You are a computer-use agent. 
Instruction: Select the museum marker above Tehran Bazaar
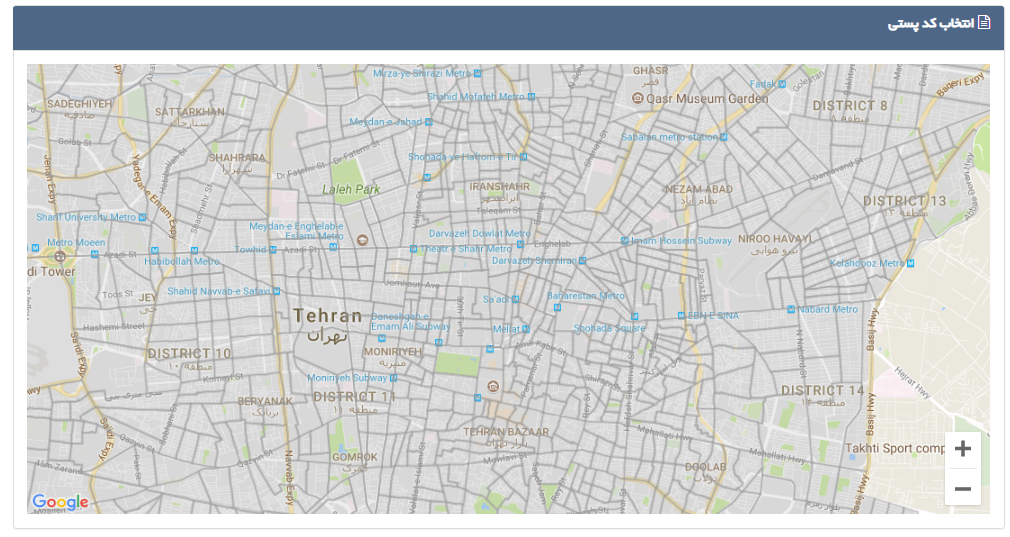tap(493, 386)
